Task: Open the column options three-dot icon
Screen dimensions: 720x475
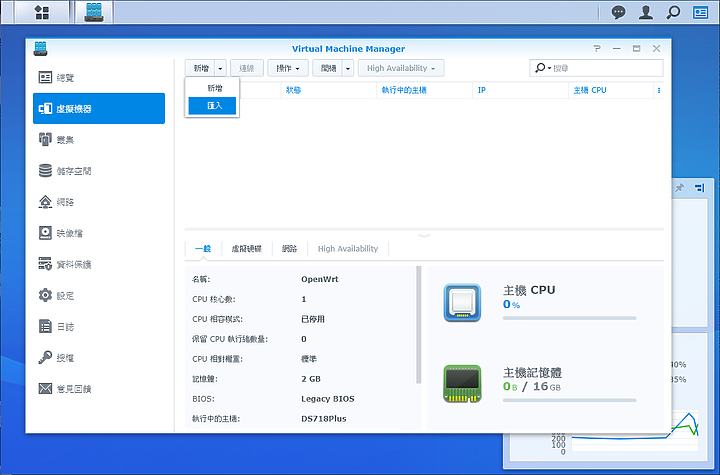Action: click(659, 90)
